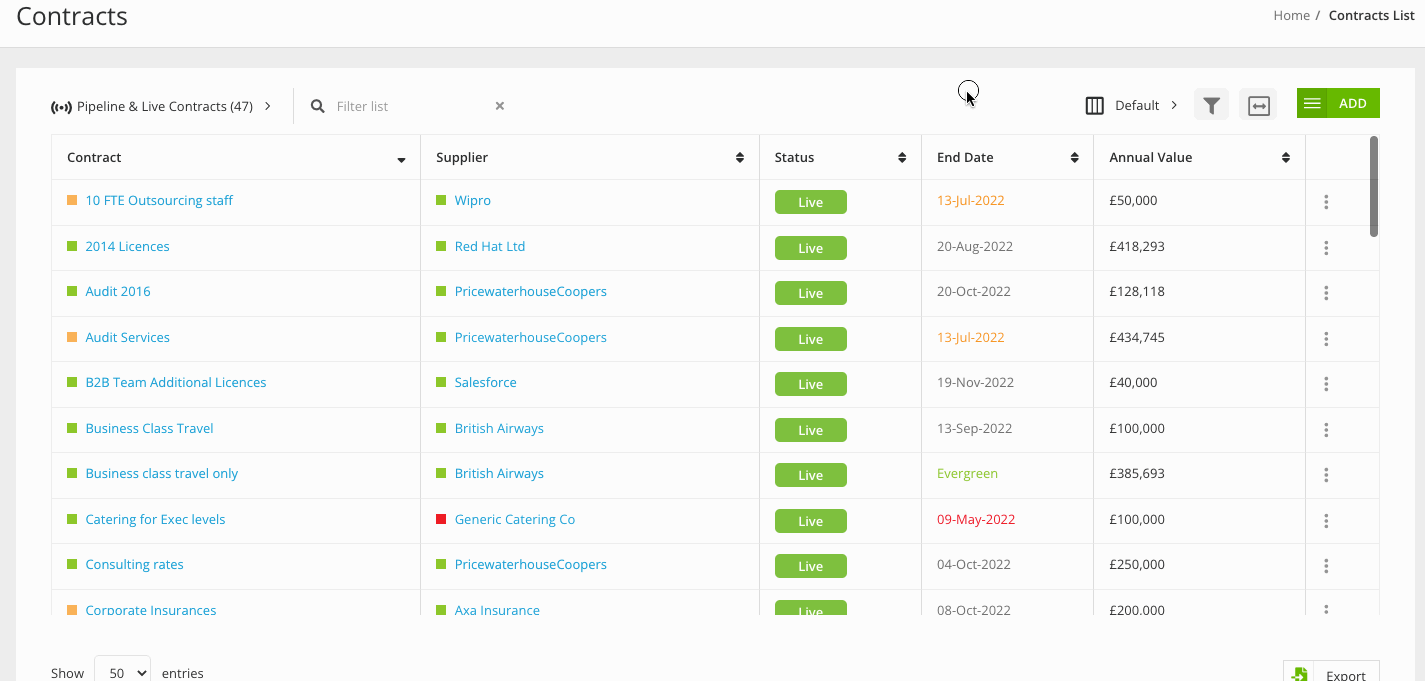
Task: Open the 10 FTE Outsourcing staff contract
Action: click(x=159, y=200)
